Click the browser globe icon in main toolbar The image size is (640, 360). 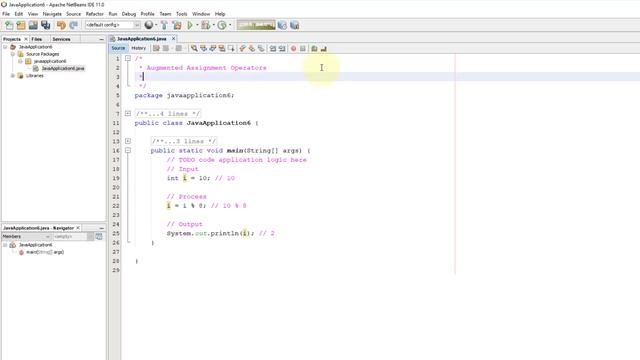click(x=149, y=25)
